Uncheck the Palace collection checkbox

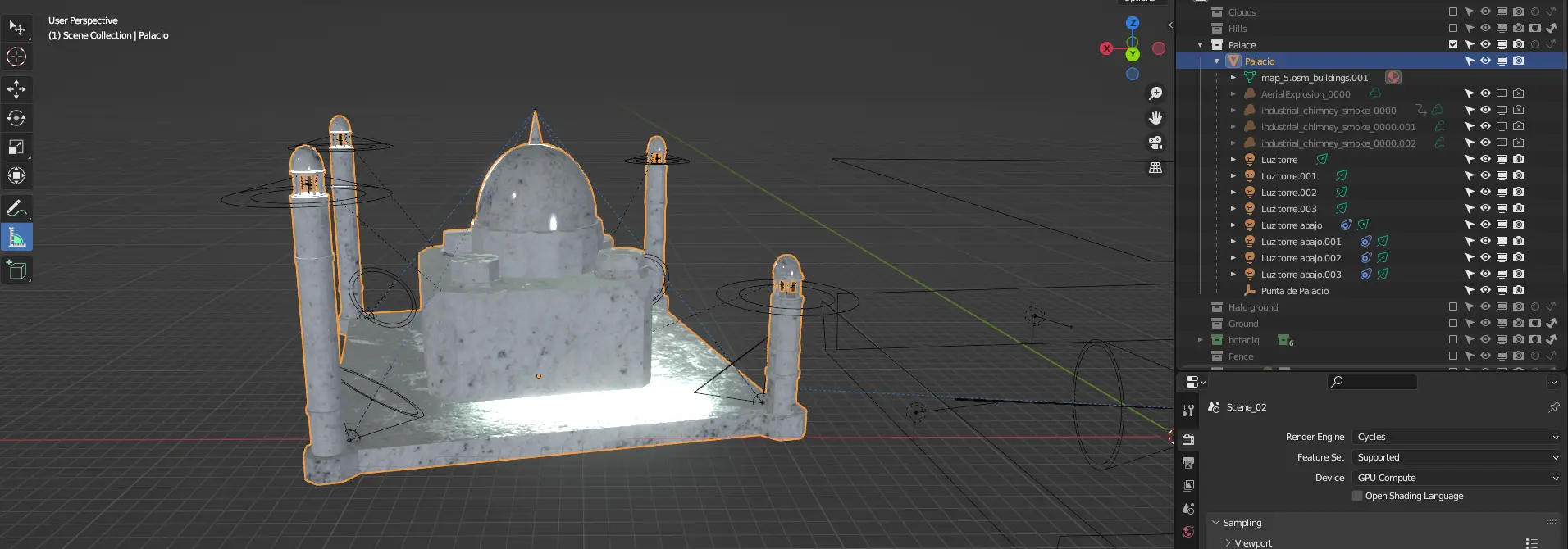click(x=1453, y=44)
